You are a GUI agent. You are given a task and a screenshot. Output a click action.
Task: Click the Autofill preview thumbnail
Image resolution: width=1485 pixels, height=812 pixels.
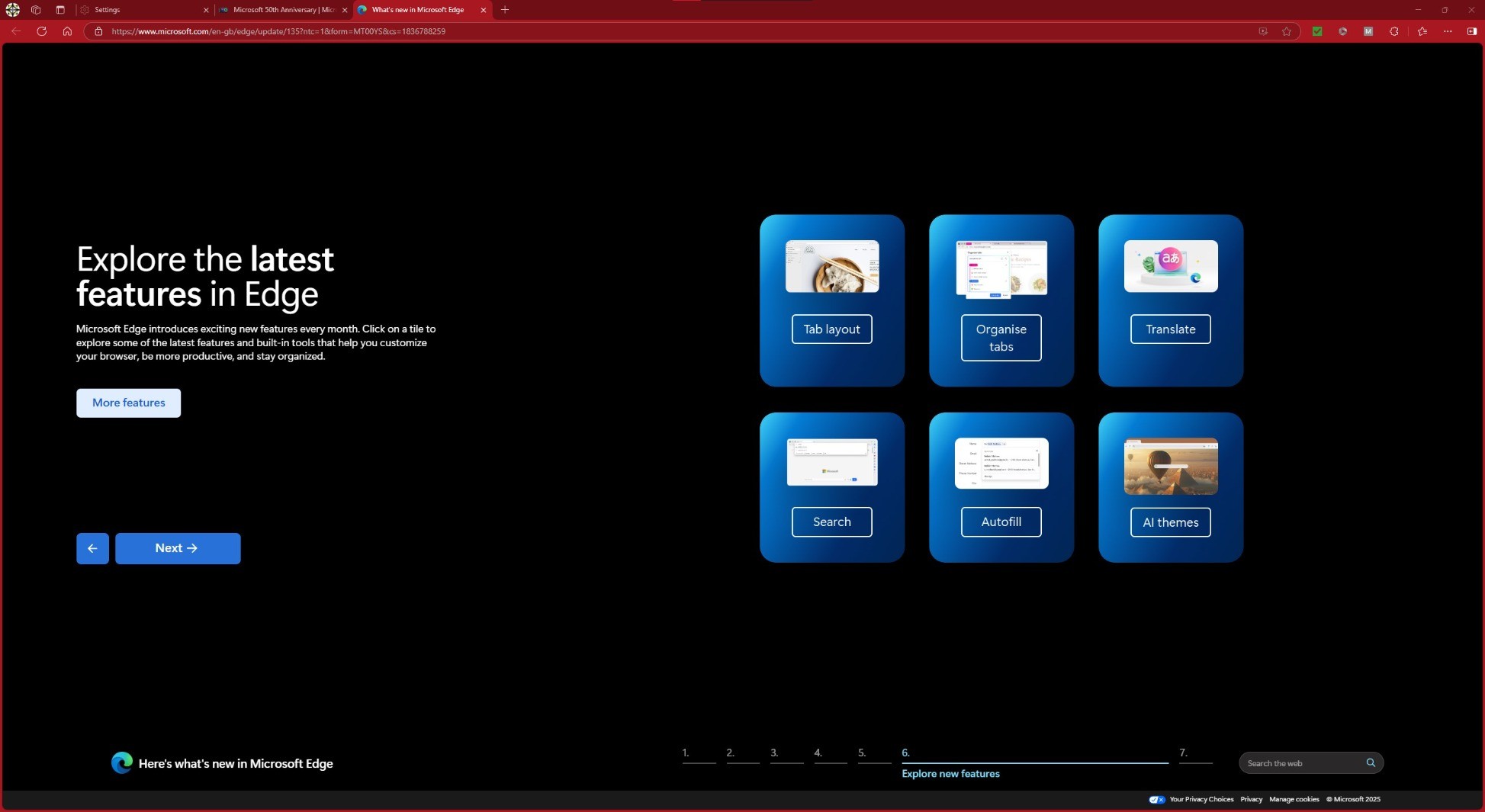(1001, 464)
